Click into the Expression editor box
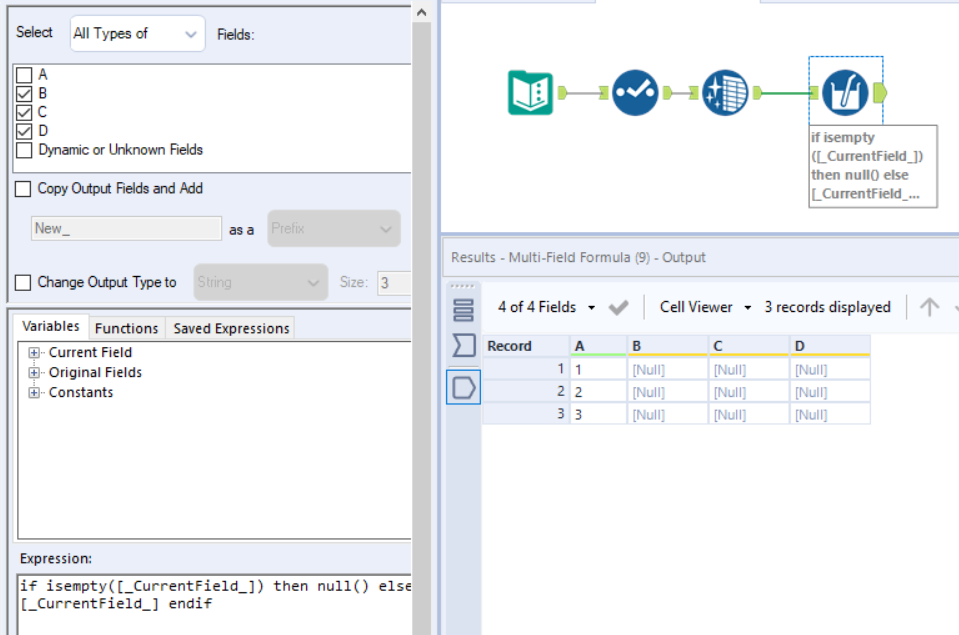The width and height of the screenshot is (959, 635). click(214, 604)
